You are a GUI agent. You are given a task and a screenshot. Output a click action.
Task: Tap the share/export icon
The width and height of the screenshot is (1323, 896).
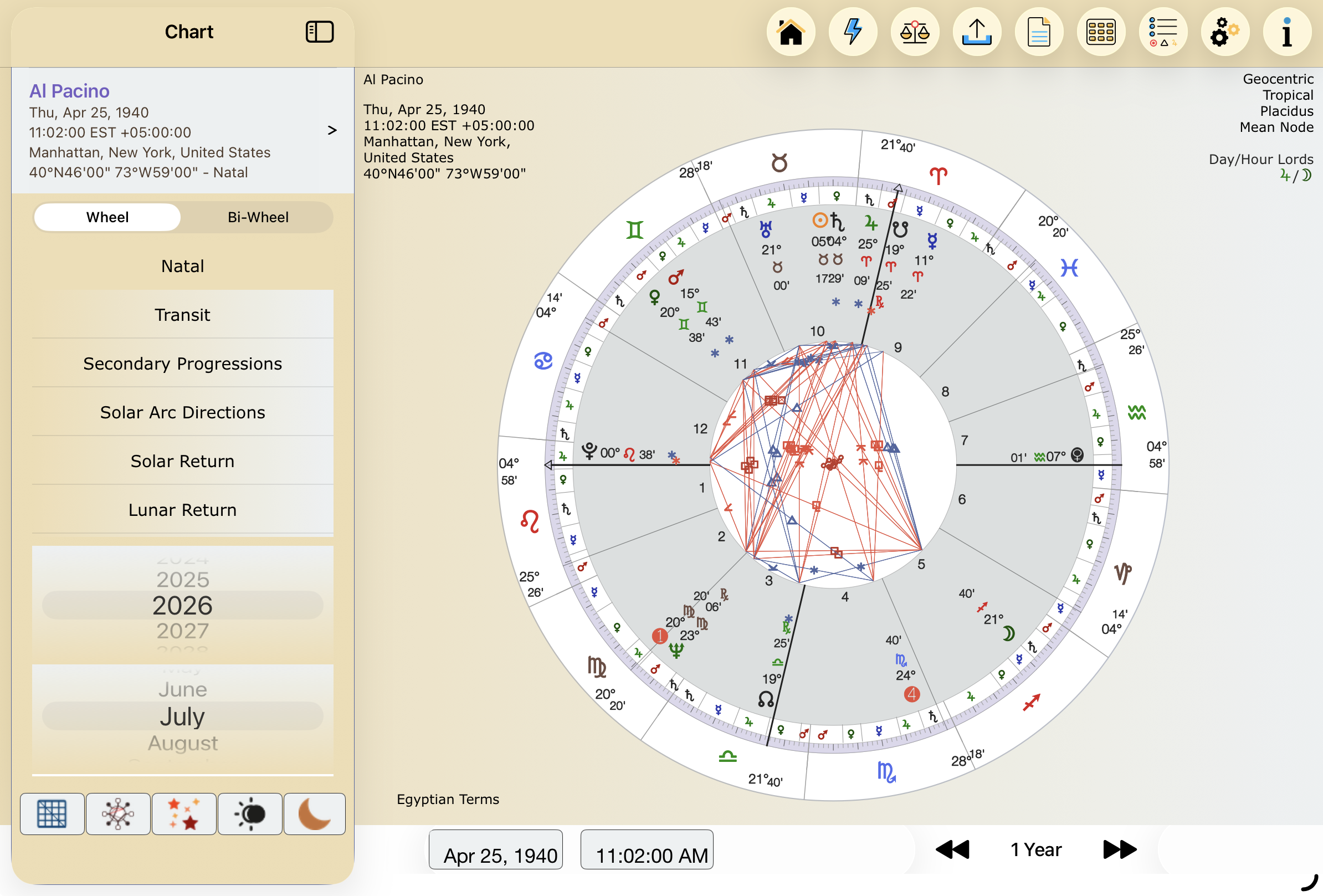click(977, 33)
